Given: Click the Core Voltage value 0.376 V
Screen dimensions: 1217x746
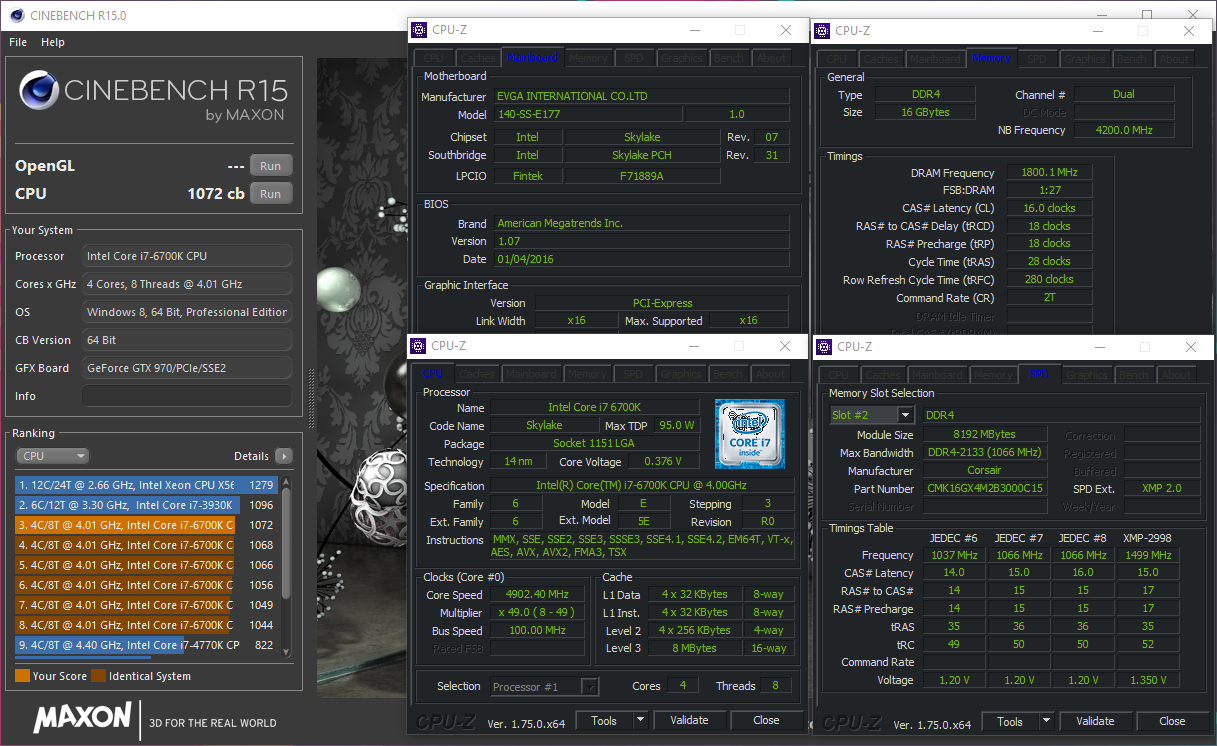Looking at the screenshot, I should pyautogui.click(x=664, y=462).
